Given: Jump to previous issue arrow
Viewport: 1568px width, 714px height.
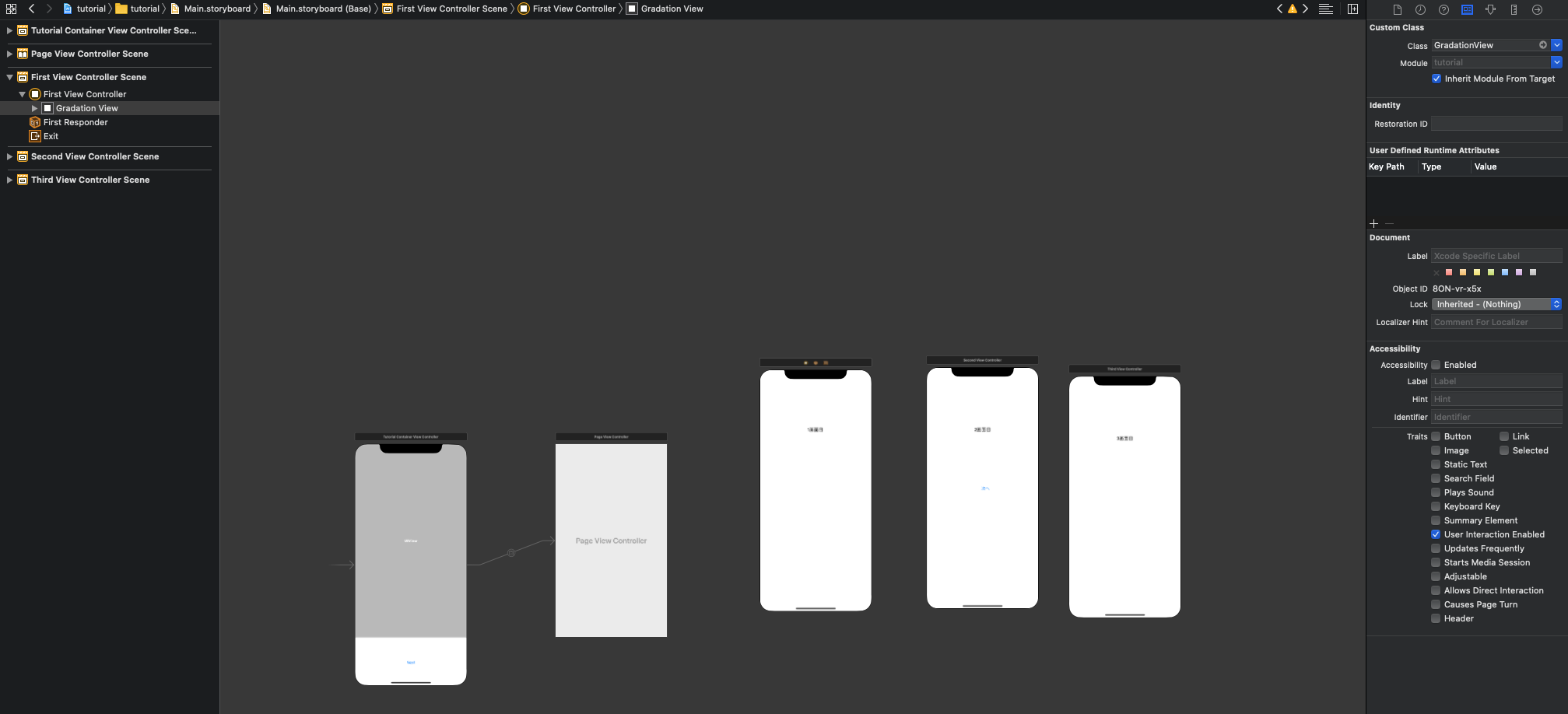Looking at the screenshot, I should [1279, 9].
